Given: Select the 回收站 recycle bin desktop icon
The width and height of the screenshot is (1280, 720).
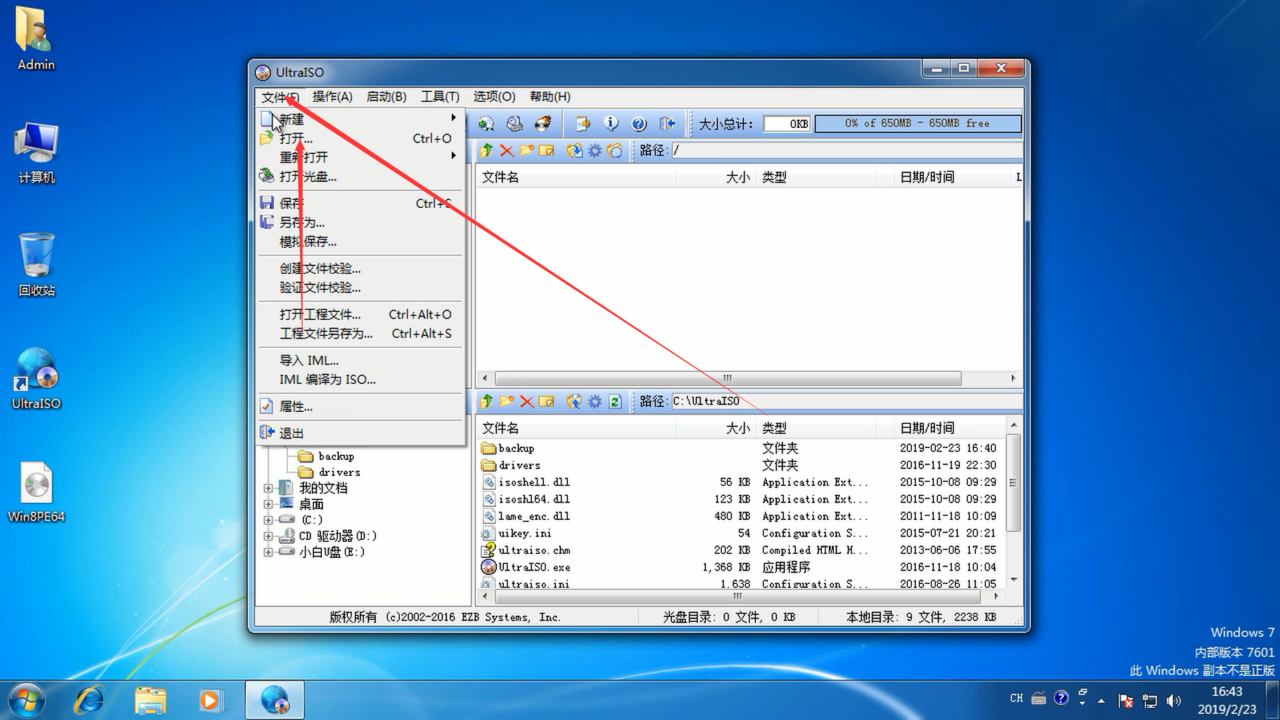Looking at the screenshot, I should [37, 265].
